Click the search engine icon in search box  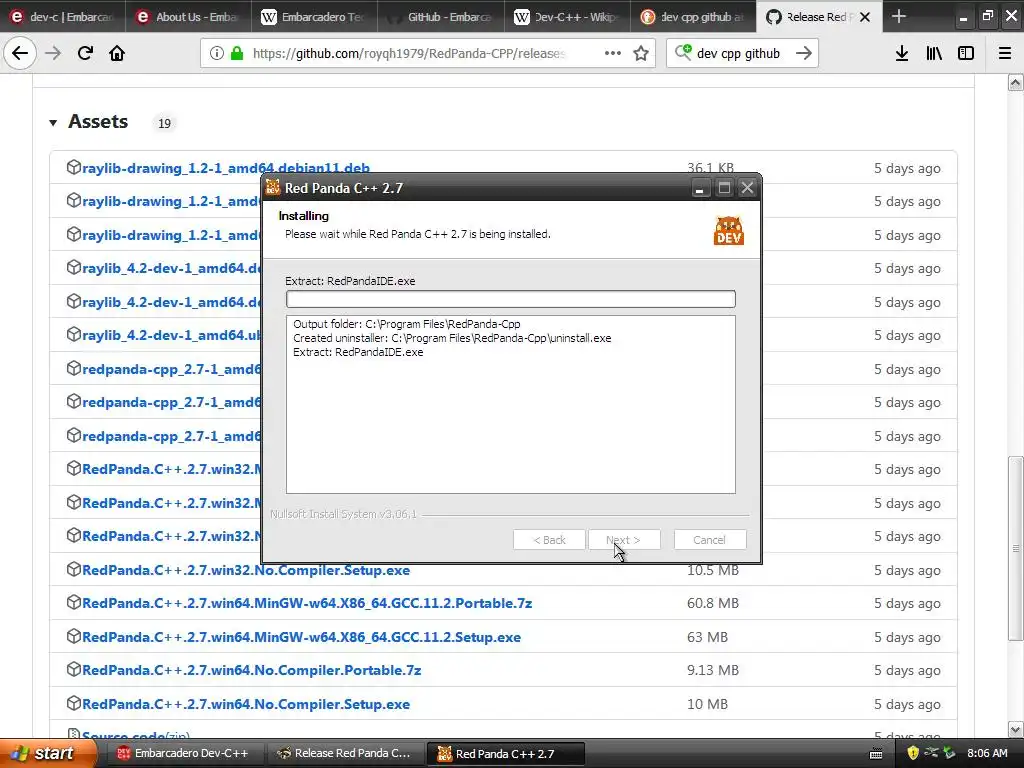[683, 52]
